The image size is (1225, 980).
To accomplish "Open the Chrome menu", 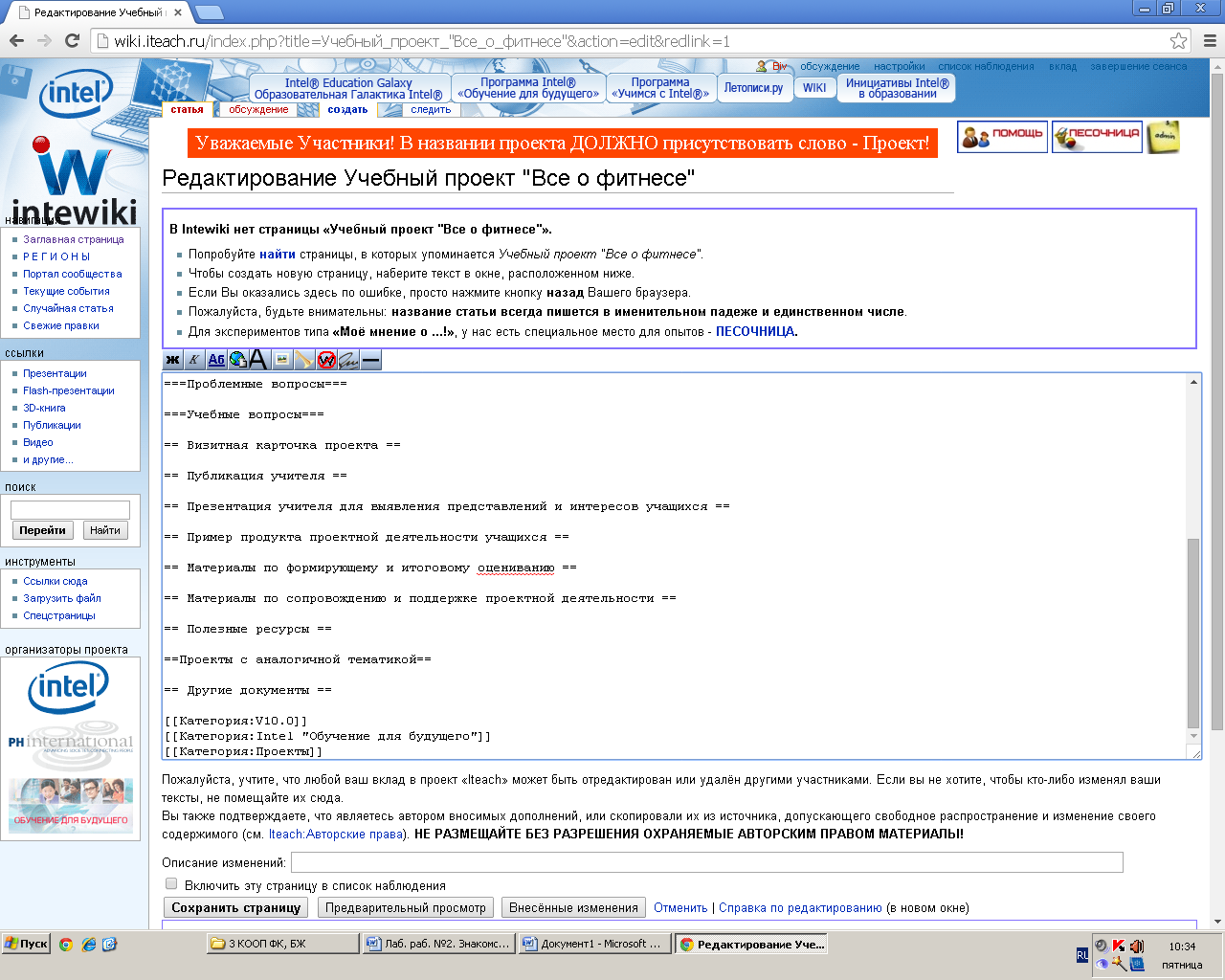I will [1209, 40].
